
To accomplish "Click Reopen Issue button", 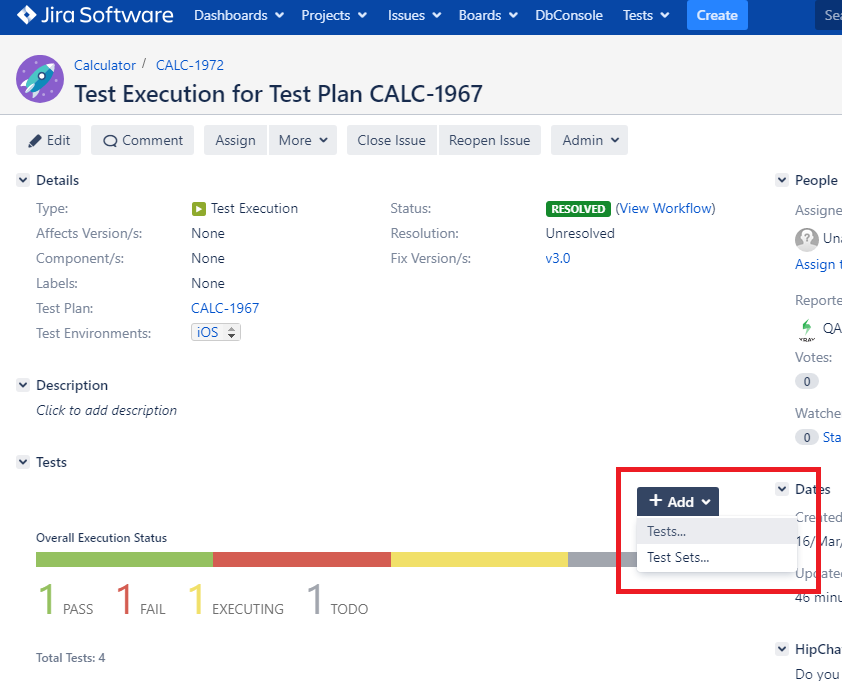I will [489, 140].
